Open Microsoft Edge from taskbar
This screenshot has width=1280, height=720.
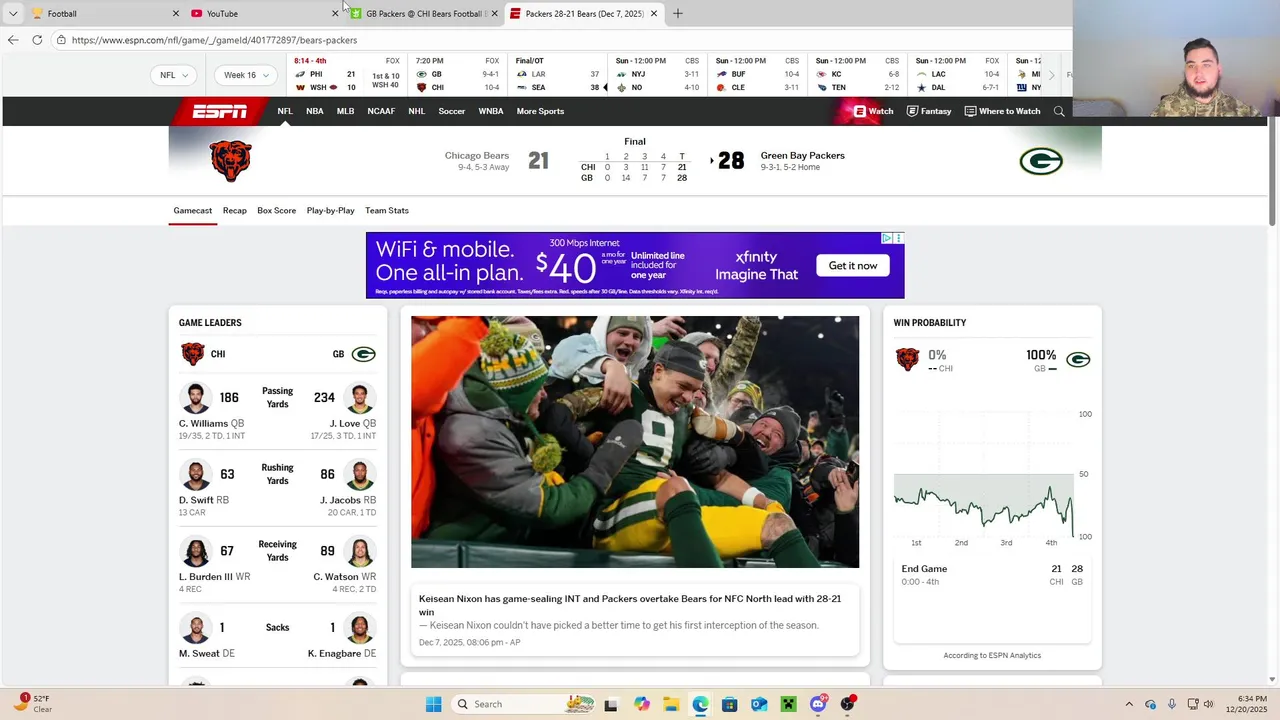[x=700, y=704]
